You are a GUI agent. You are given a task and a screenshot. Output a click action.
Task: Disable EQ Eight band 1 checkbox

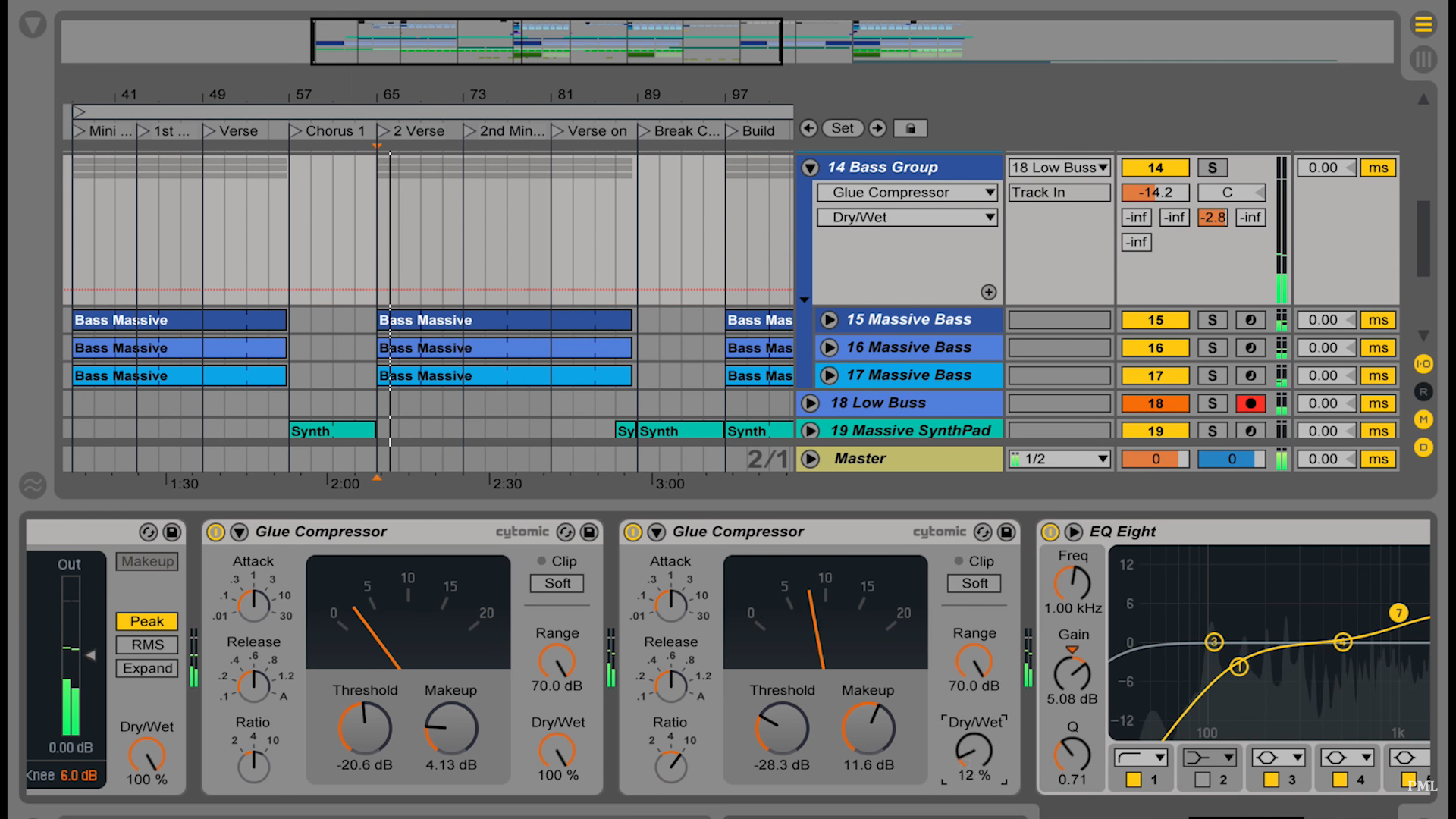(x=1134, y=780)
